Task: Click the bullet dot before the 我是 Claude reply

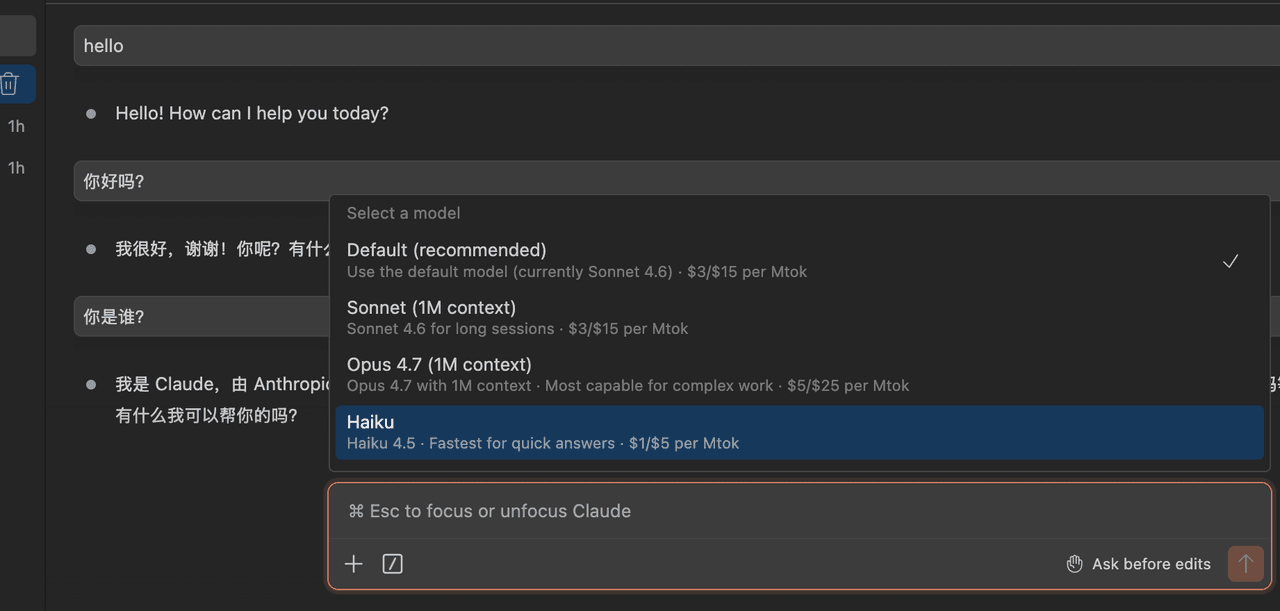Action: tap(91, 384)
